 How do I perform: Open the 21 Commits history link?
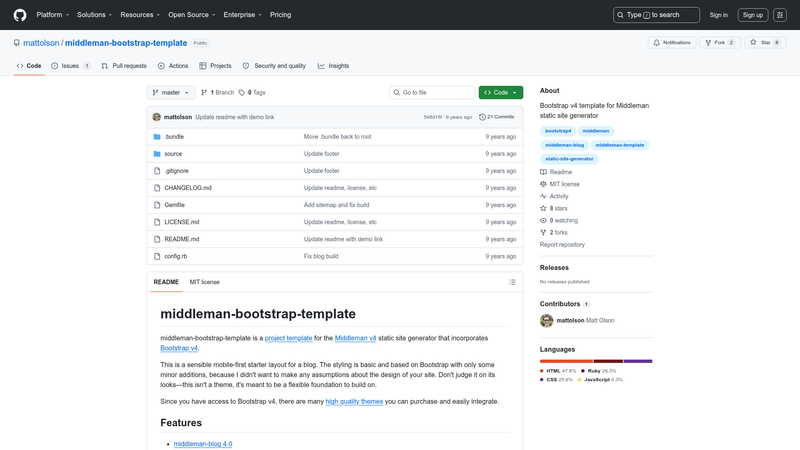496,117
